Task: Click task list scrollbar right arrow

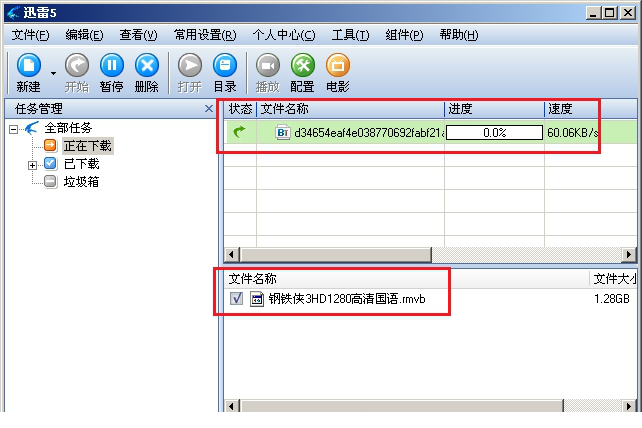Action: [629, 255]
